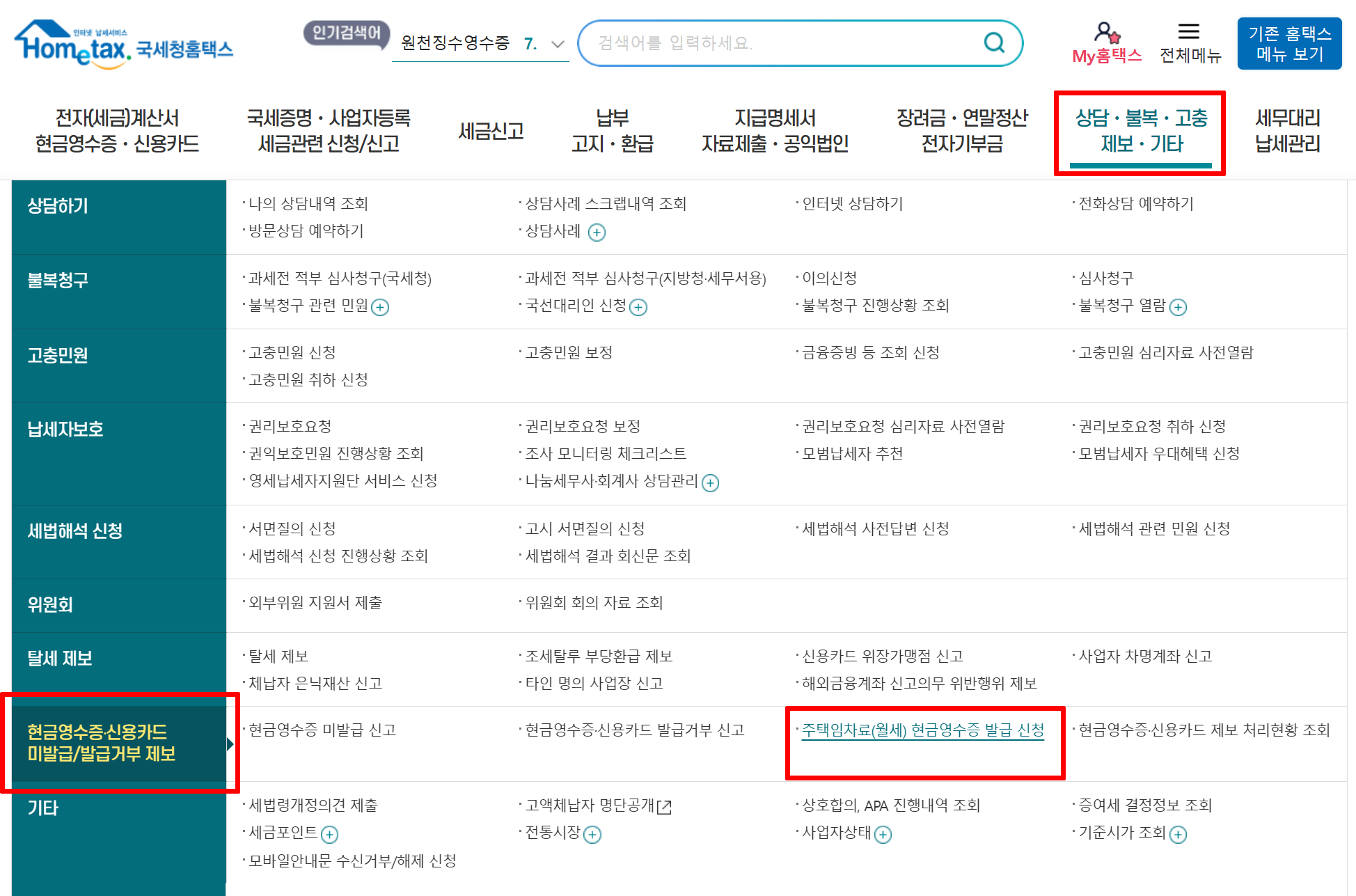
Task: Click 전화상담 예약하기
Action: click(1133, 204)
